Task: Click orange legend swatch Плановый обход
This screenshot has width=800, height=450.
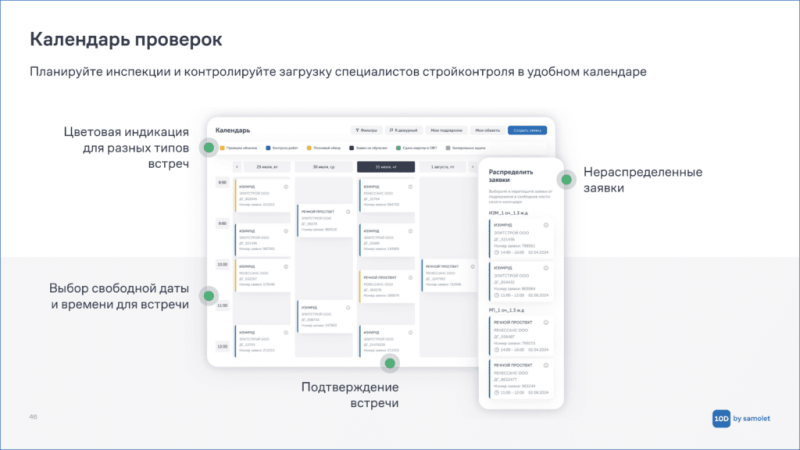Action: [309, 148]
